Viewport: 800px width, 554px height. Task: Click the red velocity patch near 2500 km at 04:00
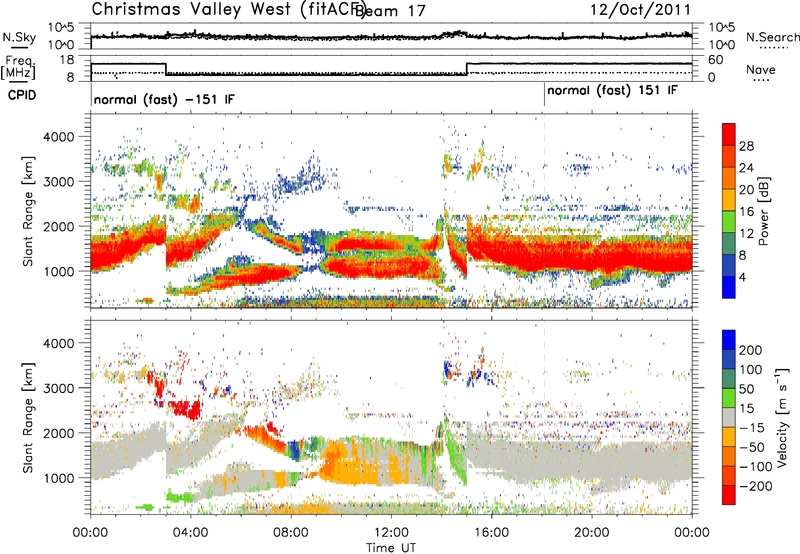tap(185, 409)
